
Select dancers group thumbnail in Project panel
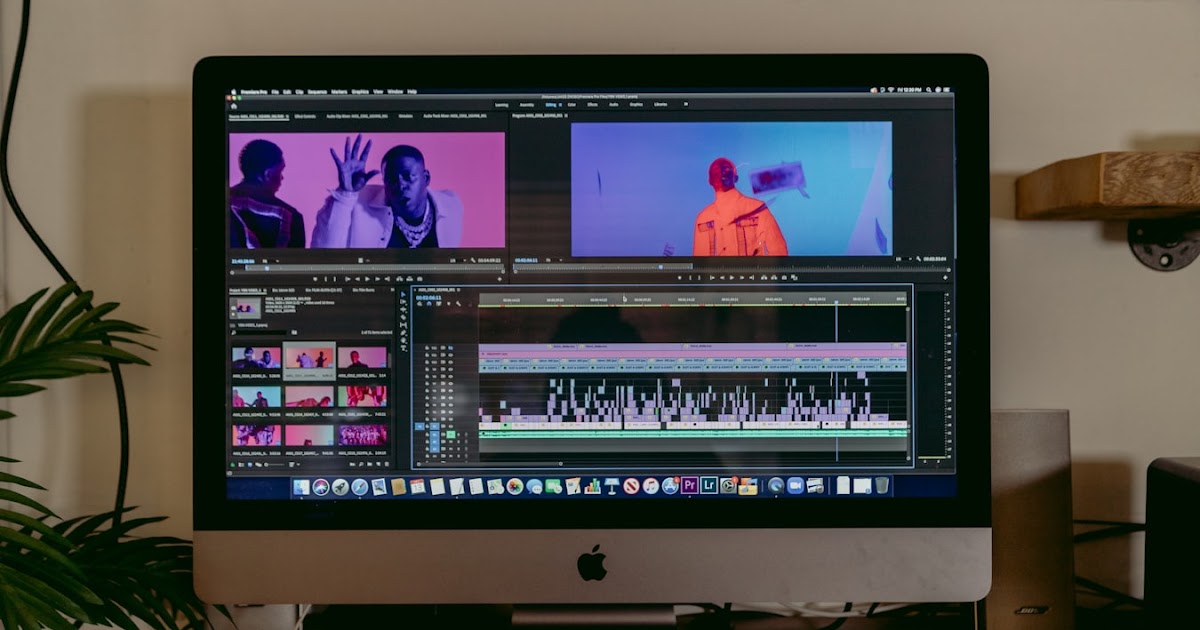click(x=362, y=434)
